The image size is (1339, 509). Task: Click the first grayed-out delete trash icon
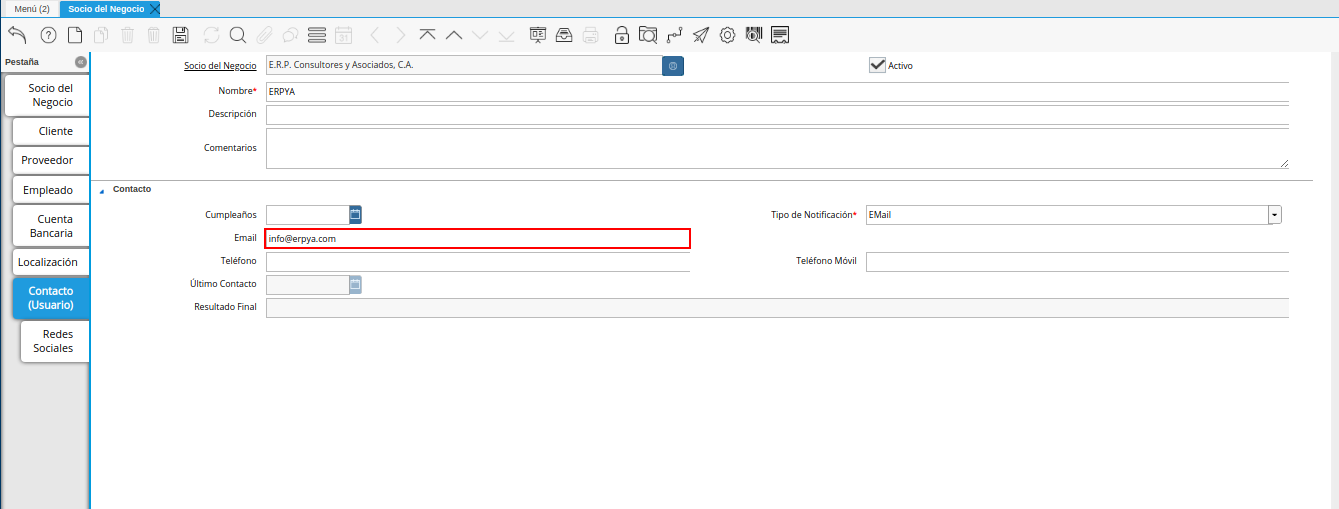click(128, 36)
